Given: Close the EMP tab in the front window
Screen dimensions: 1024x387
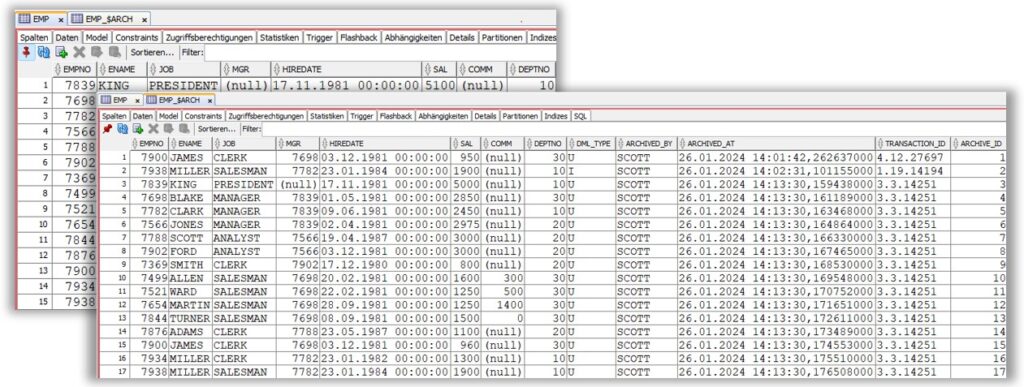Looking at the screenshot, I should pos(137,101).
